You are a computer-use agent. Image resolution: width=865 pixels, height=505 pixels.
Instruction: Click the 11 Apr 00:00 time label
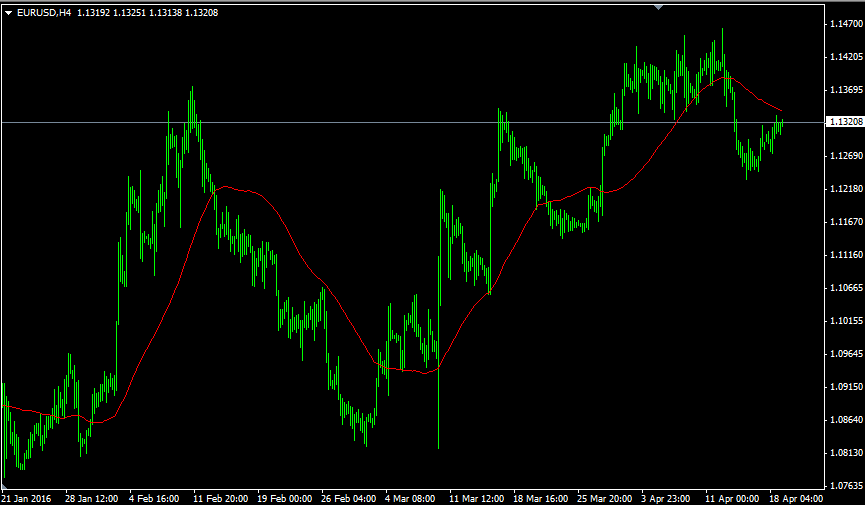[x=732, y=498]
